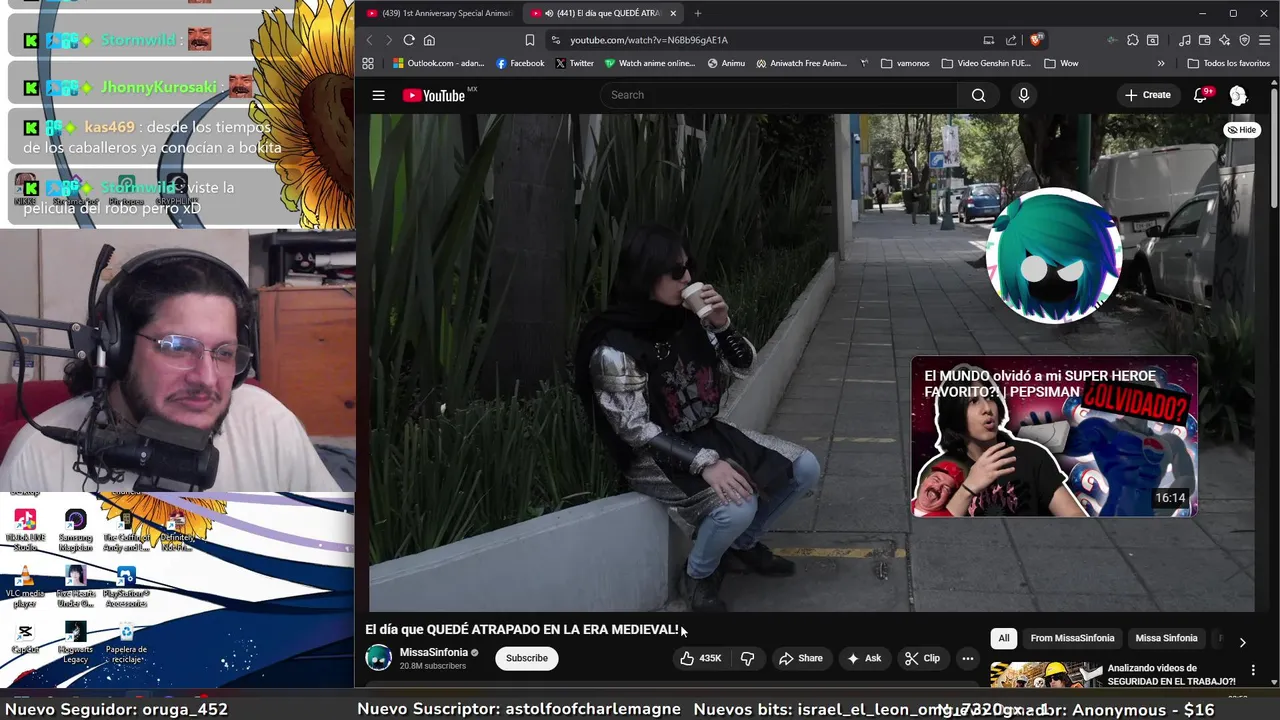
Task: Click the Ask button below the video
Action: click(x=864, y=658)
